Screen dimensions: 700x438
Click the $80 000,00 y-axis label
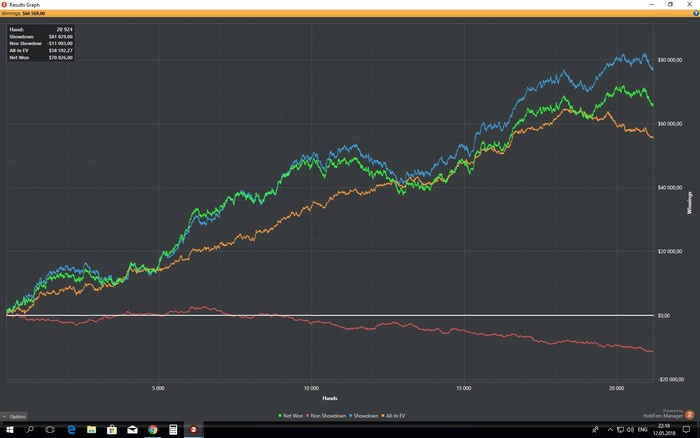(670, 60)
